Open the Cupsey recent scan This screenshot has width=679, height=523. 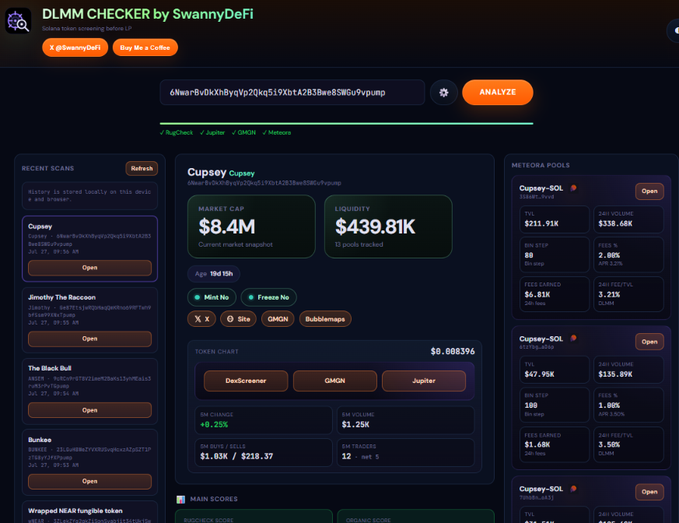pos(90,268)
